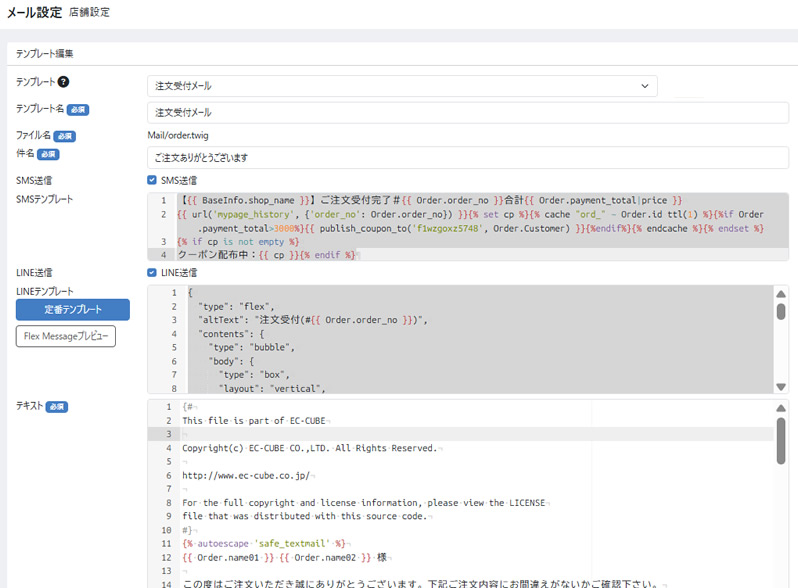
Task: Click line number 3 in テキスト editor
Action: (x=168, y=434)
